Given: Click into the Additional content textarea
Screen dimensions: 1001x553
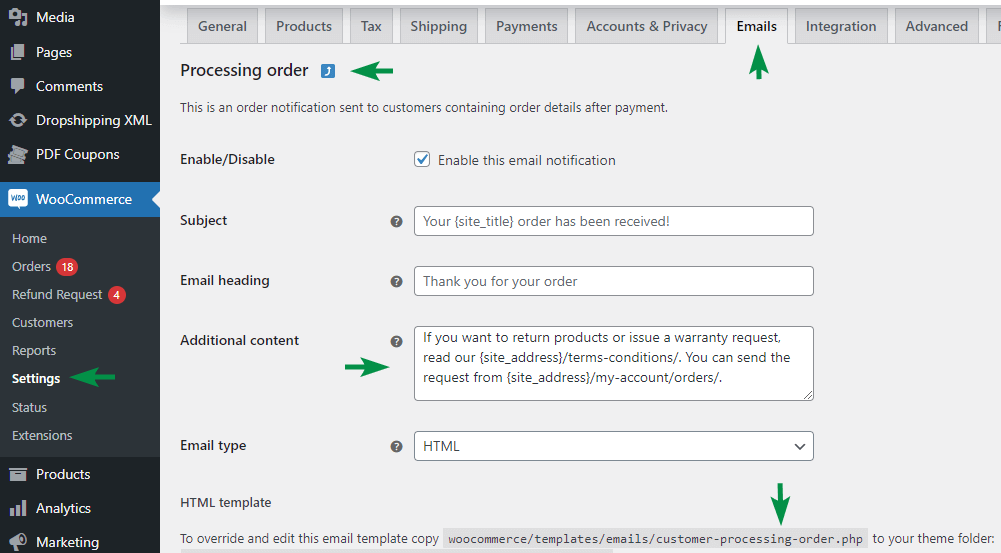Looking at the screenshot, I should [613, 363].
